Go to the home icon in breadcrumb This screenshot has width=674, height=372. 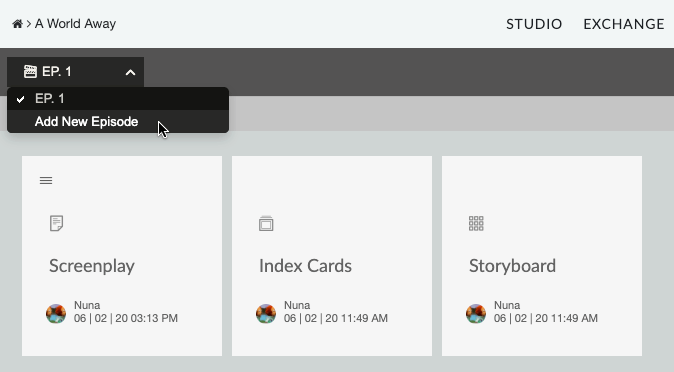click(x=17, y=24)
